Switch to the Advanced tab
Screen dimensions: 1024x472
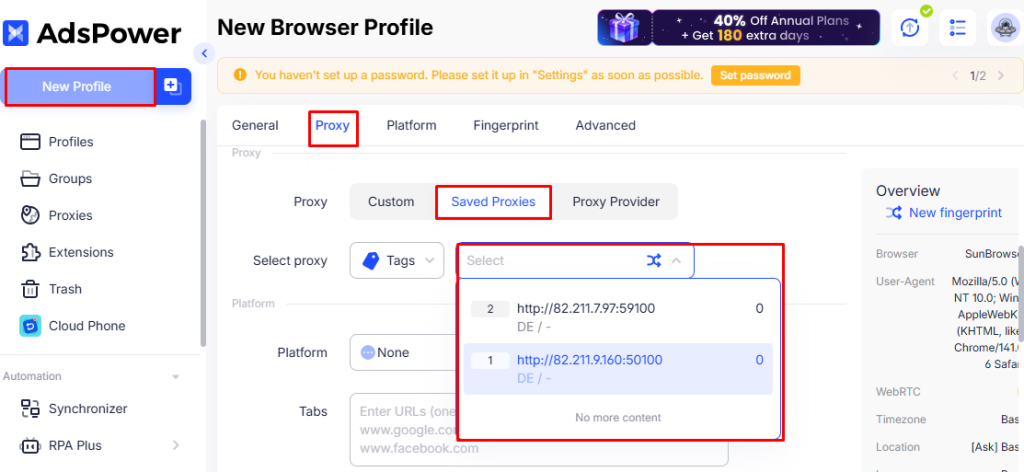(605, 125)
